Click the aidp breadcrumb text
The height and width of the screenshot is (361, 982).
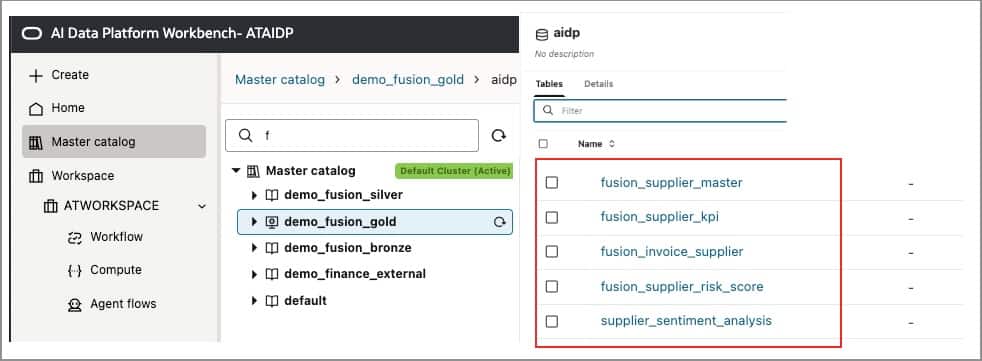504,80
